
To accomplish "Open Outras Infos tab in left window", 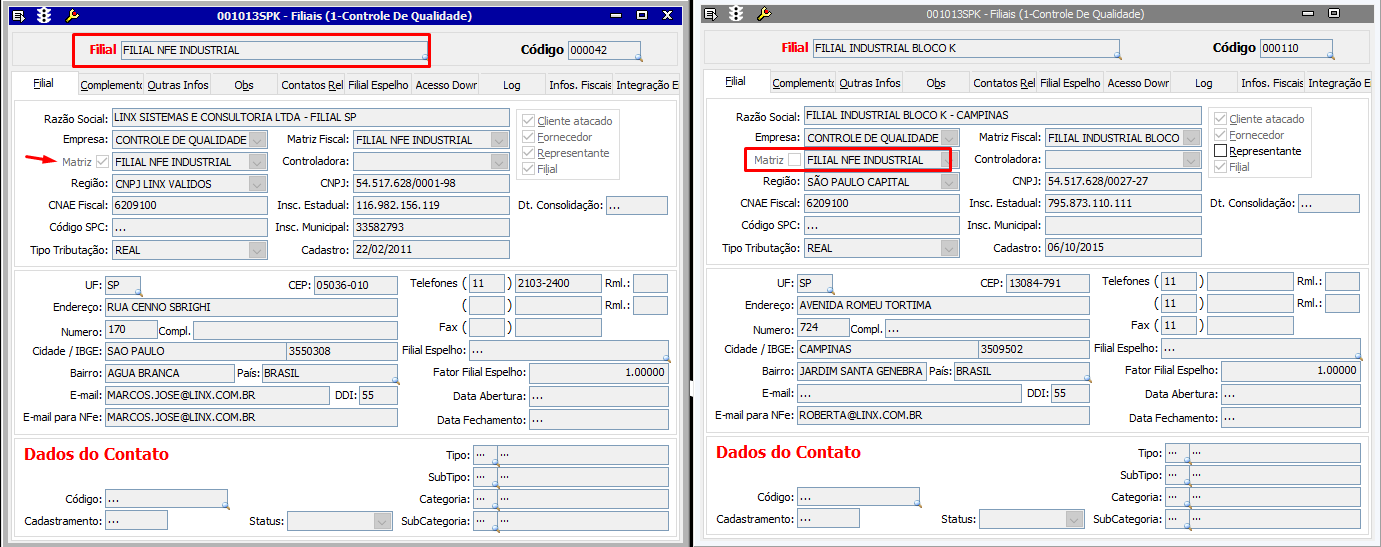I will tap(177, 85).
